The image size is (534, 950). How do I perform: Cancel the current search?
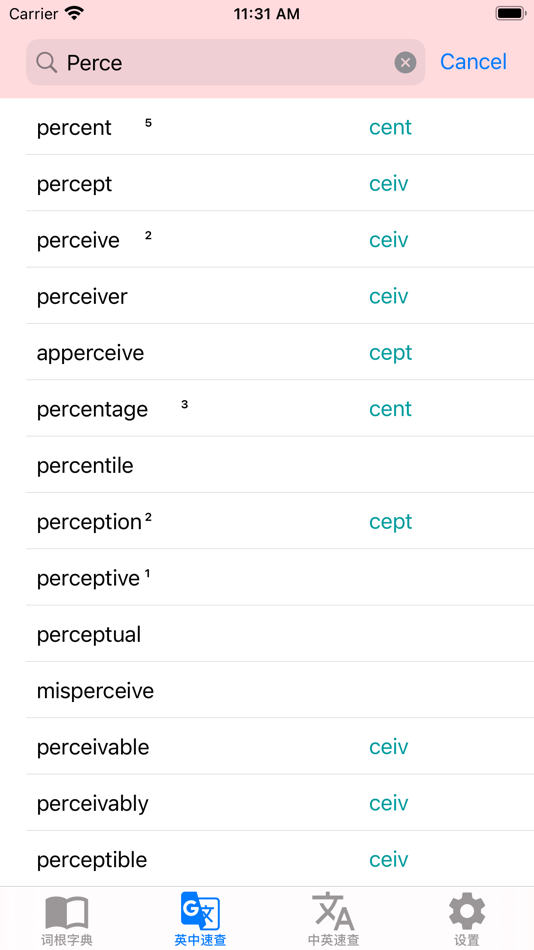coord(473,62)
